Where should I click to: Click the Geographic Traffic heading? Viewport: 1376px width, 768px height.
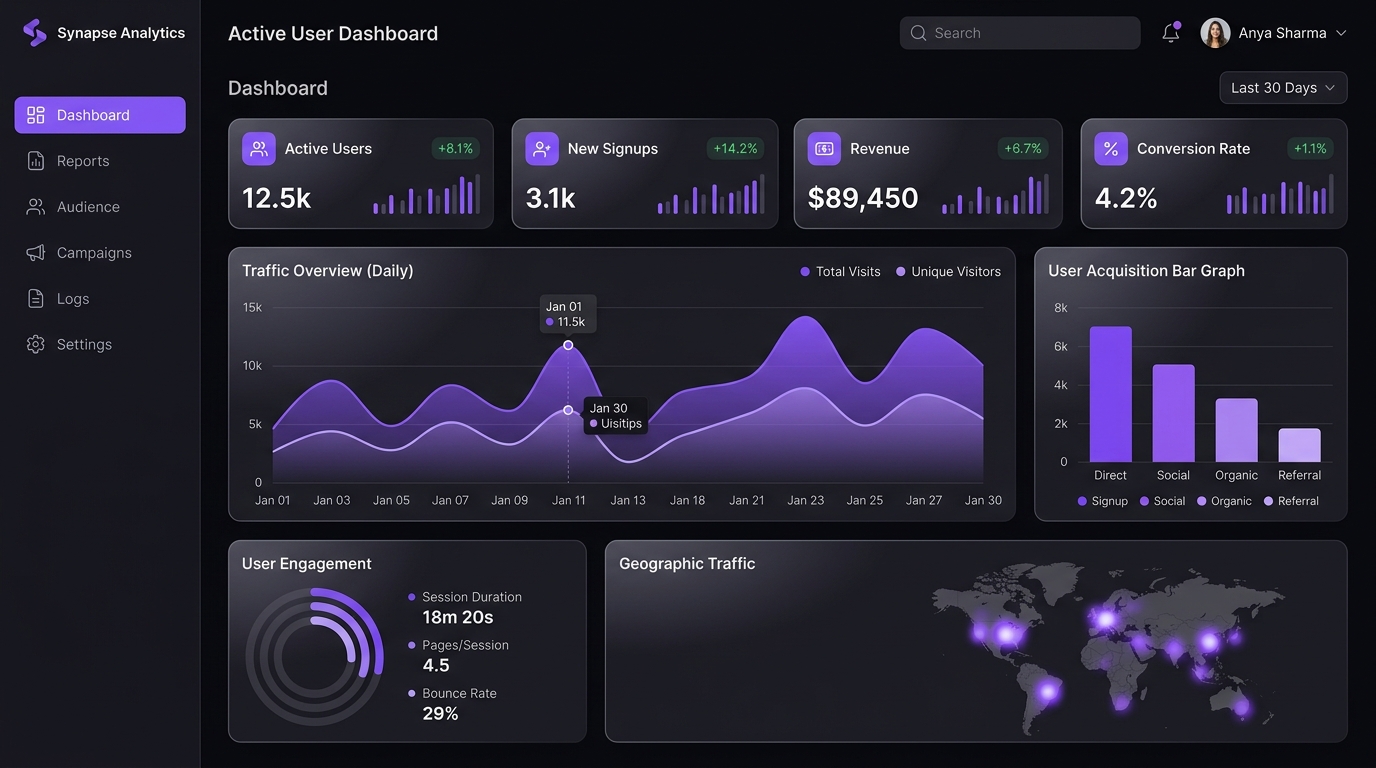coord(687,564)
